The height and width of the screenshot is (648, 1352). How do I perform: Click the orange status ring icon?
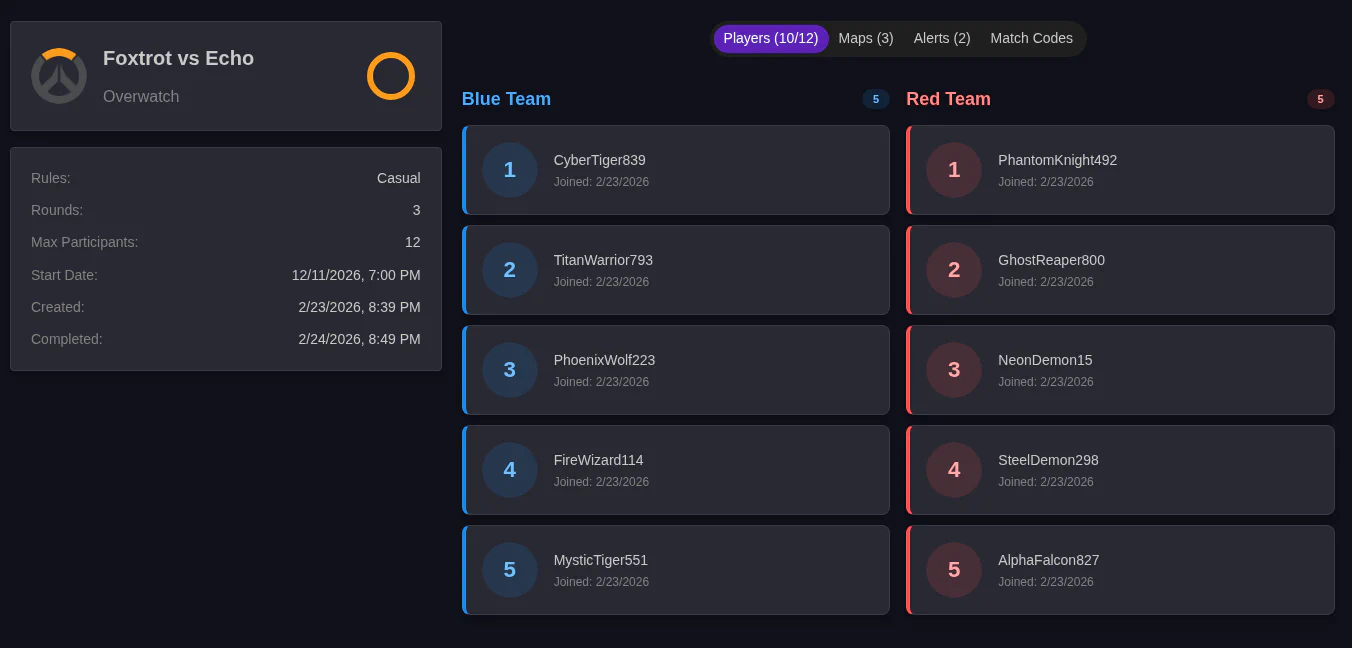pos(391,76)
